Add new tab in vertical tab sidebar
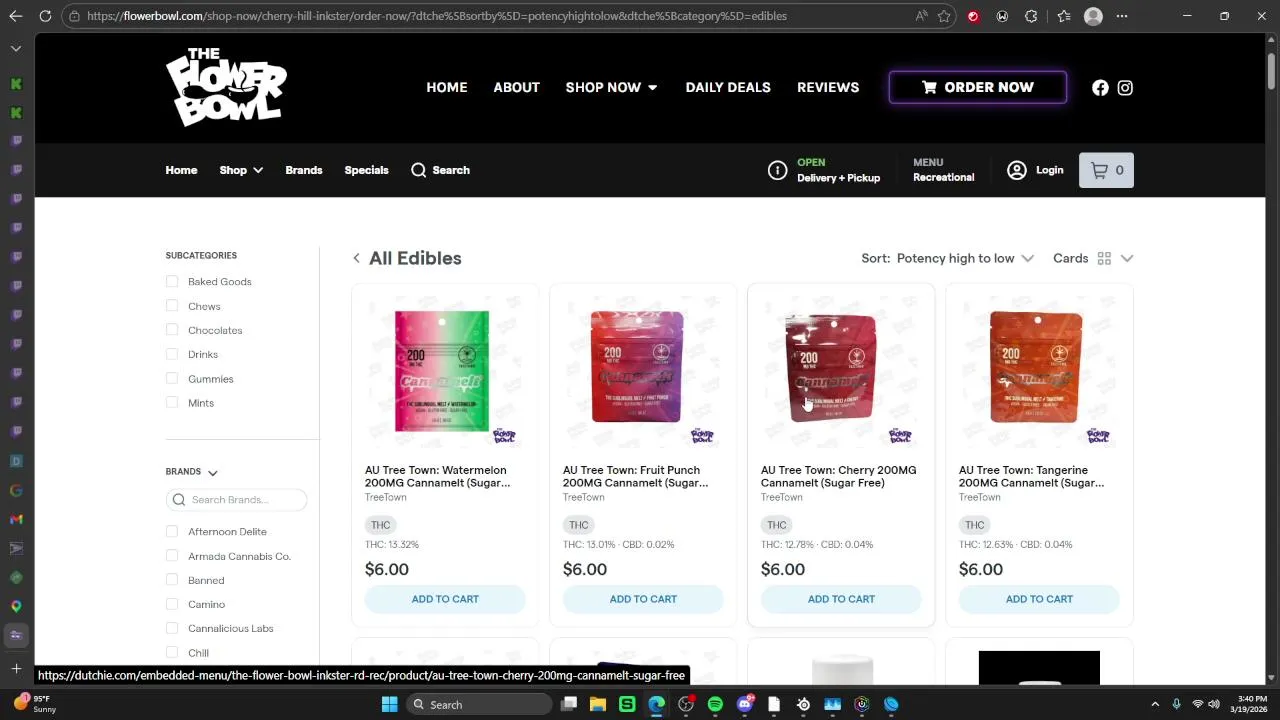The height and width of the screenshot is (720, 1280). click(16, 668)
